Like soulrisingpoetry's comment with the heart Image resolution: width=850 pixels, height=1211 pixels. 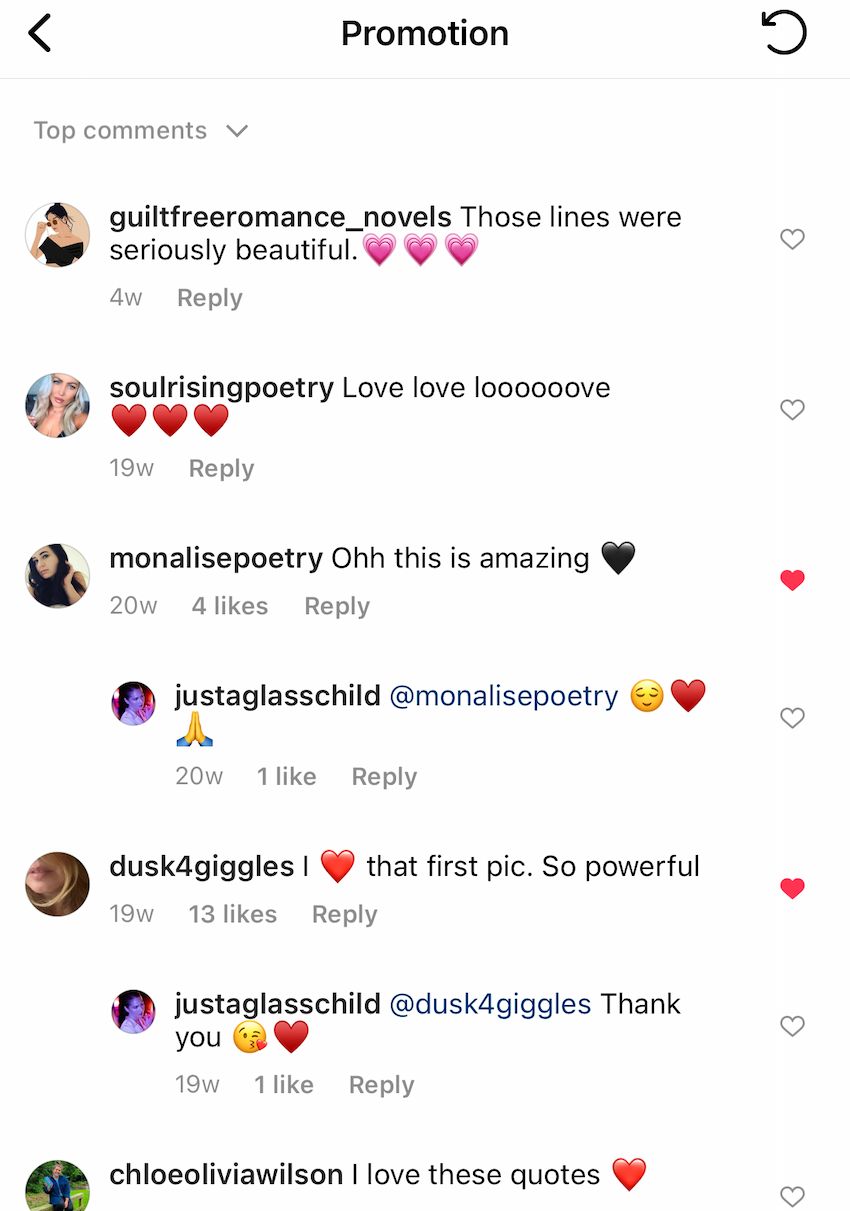click(792, 410)
